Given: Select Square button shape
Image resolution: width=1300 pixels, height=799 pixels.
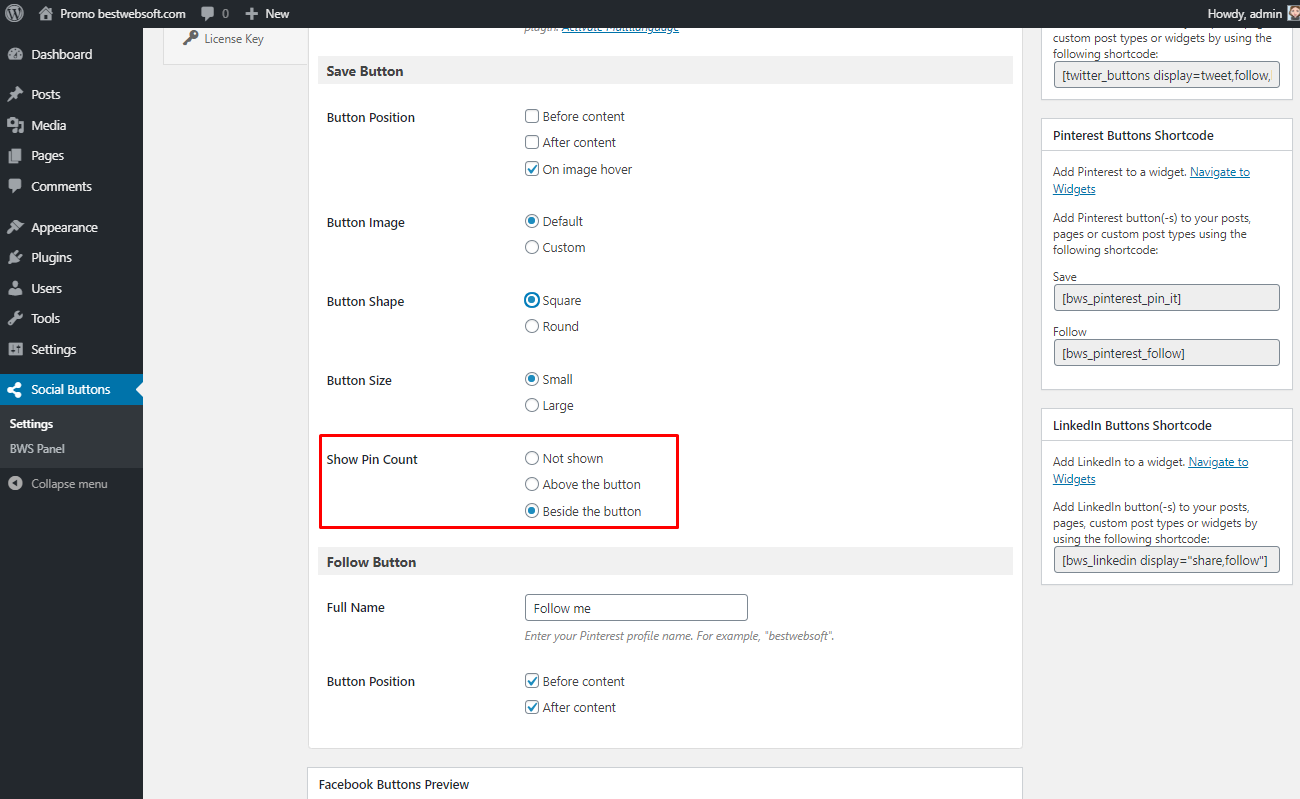Looking at the screenshot, I should 532,300.
